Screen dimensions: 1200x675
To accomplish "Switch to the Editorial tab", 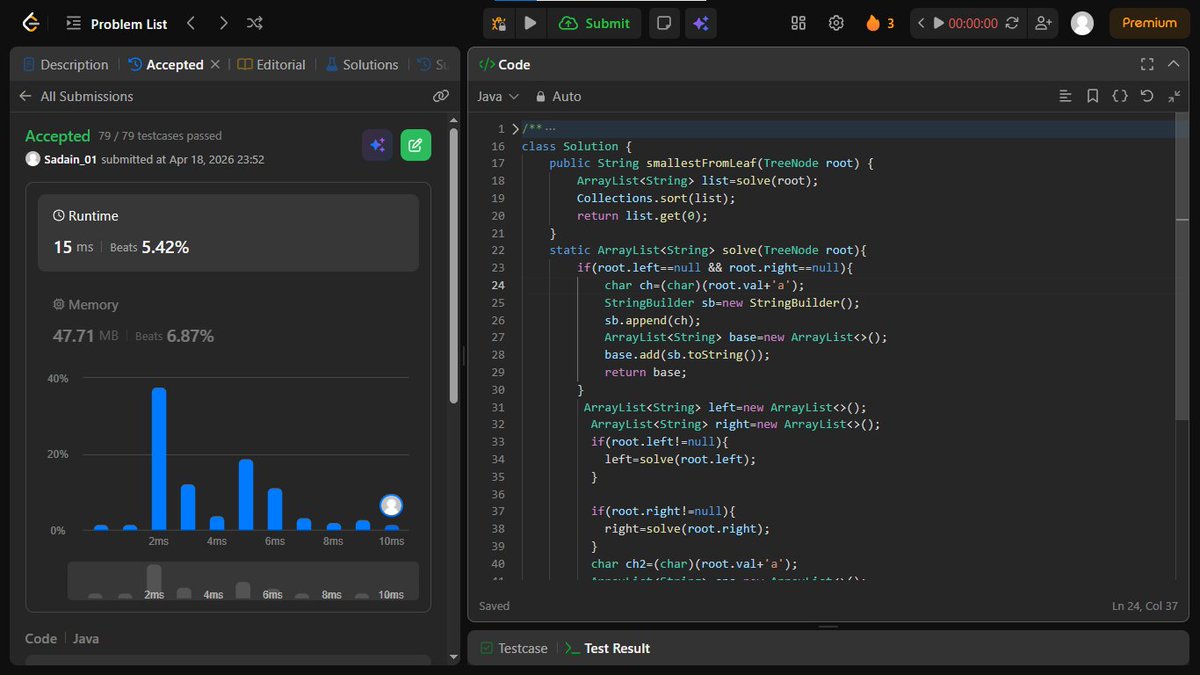I will coord(272,64).
